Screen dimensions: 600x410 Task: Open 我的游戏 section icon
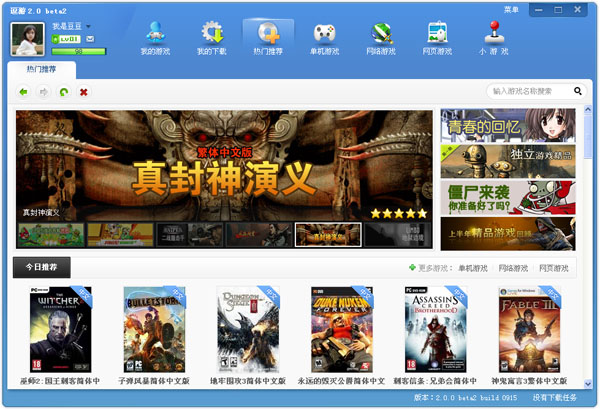tap(155, 32)
